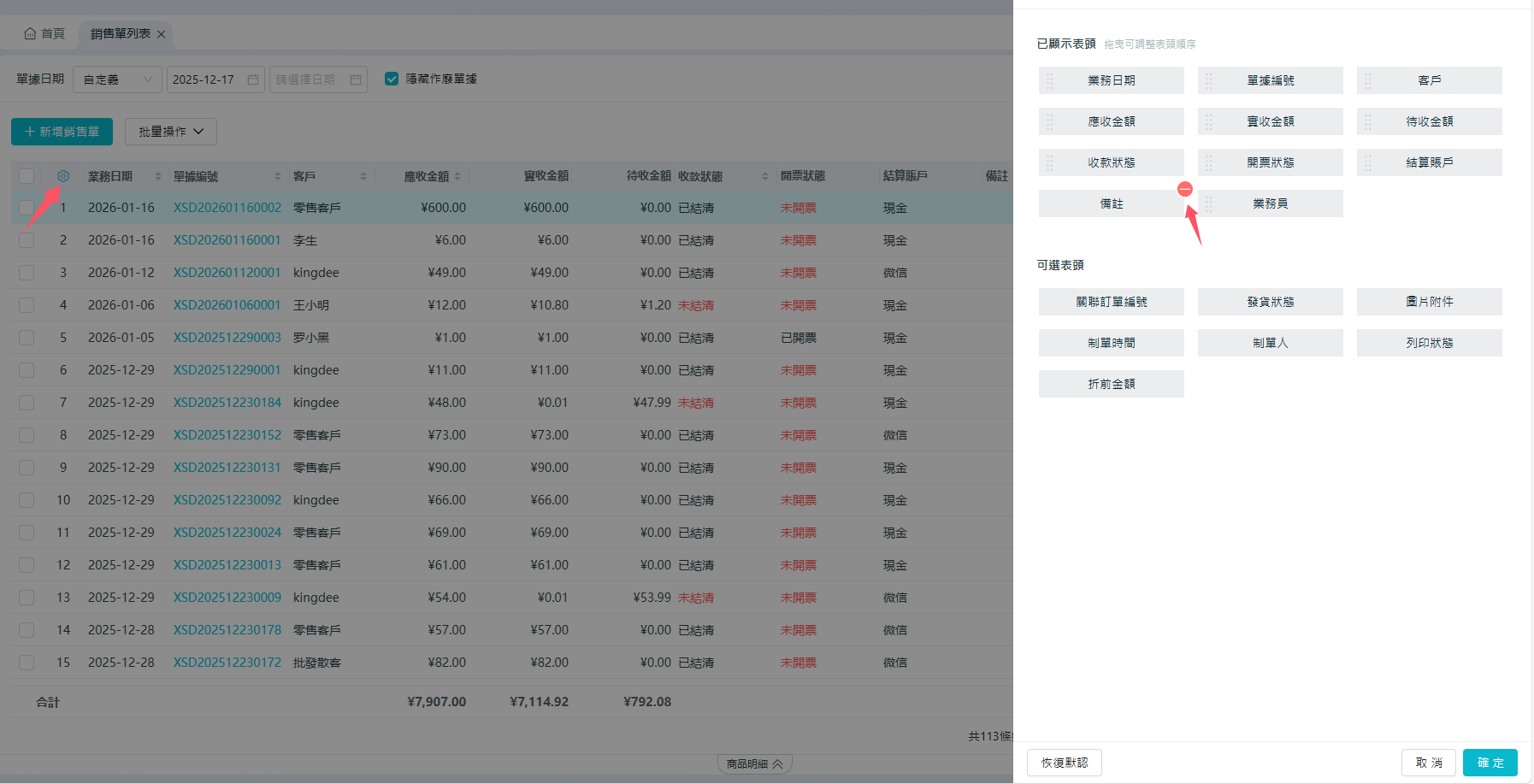Click the drag handle of 業務員 chip
Image resolution: width=1534 pixels, height=784 pixels.
1209,203
